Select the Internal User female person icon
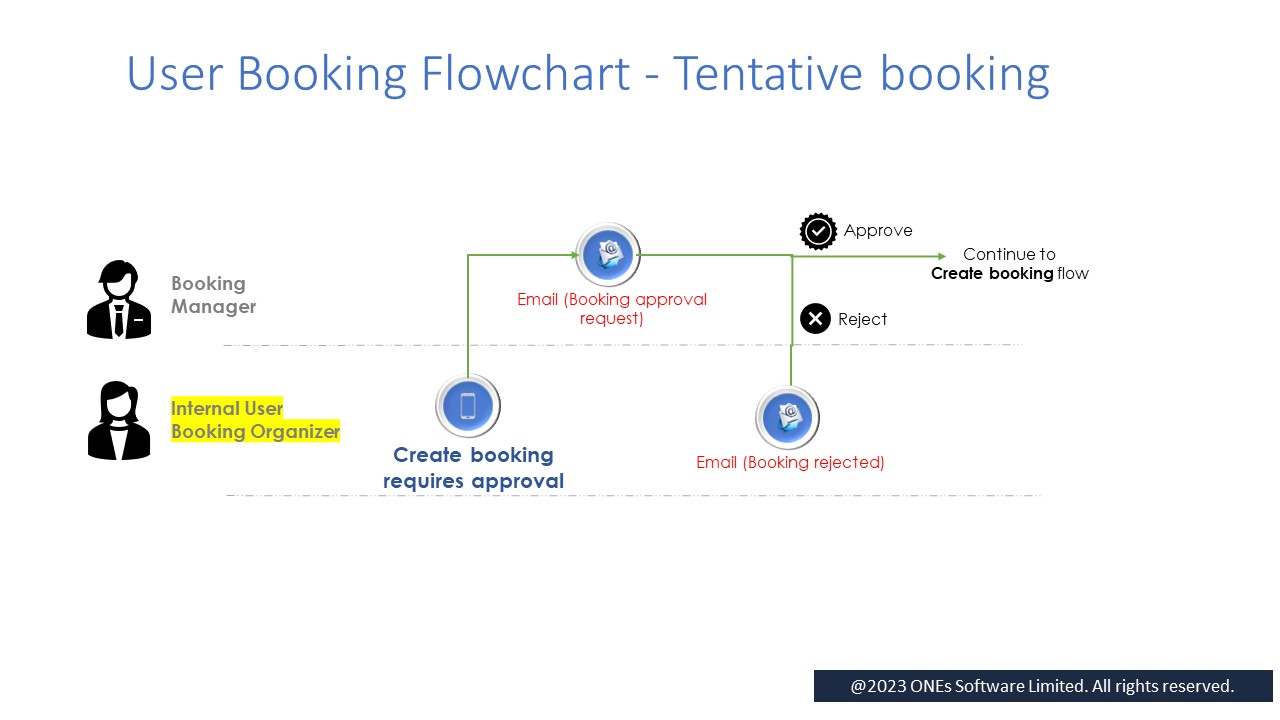The width and height of the screenshot is (1280, 720). pyautogui.click(x=119, y=421)
